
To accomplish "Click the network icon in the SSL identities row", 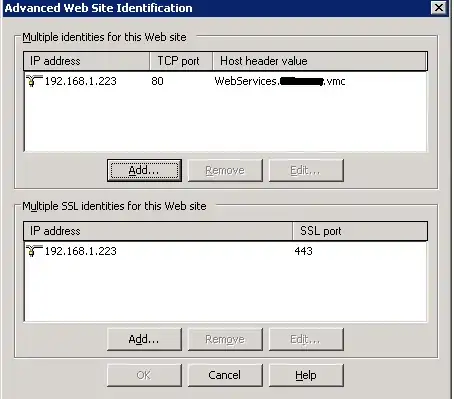I will (34, 251).
